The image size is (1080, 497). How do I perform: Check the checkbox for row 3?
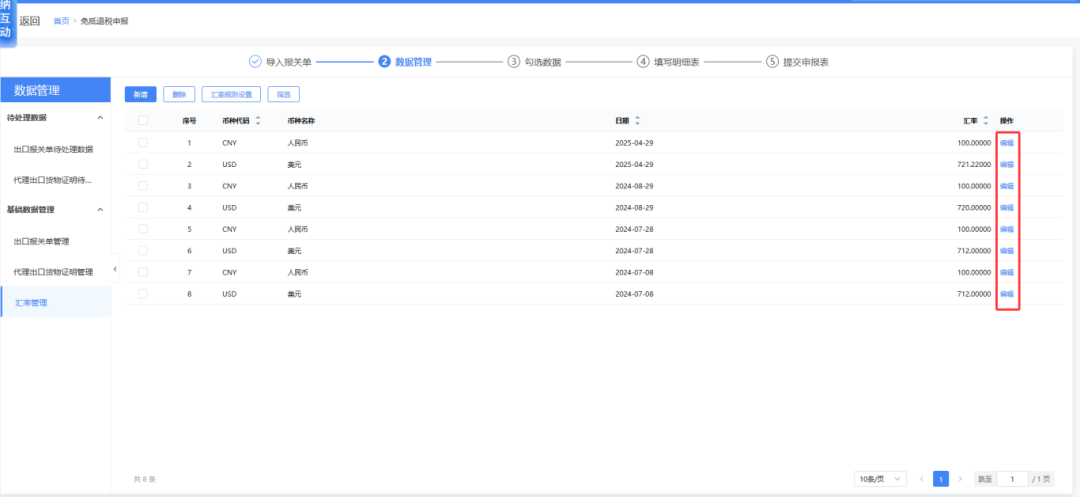click(143, 186)
